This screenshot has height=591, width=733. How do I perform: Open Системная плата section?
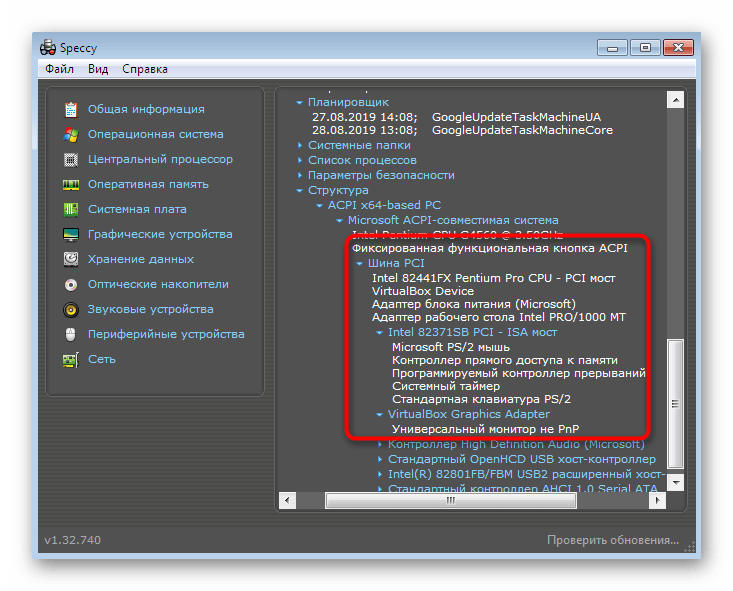pyautogui.click(x=137, y=209)
